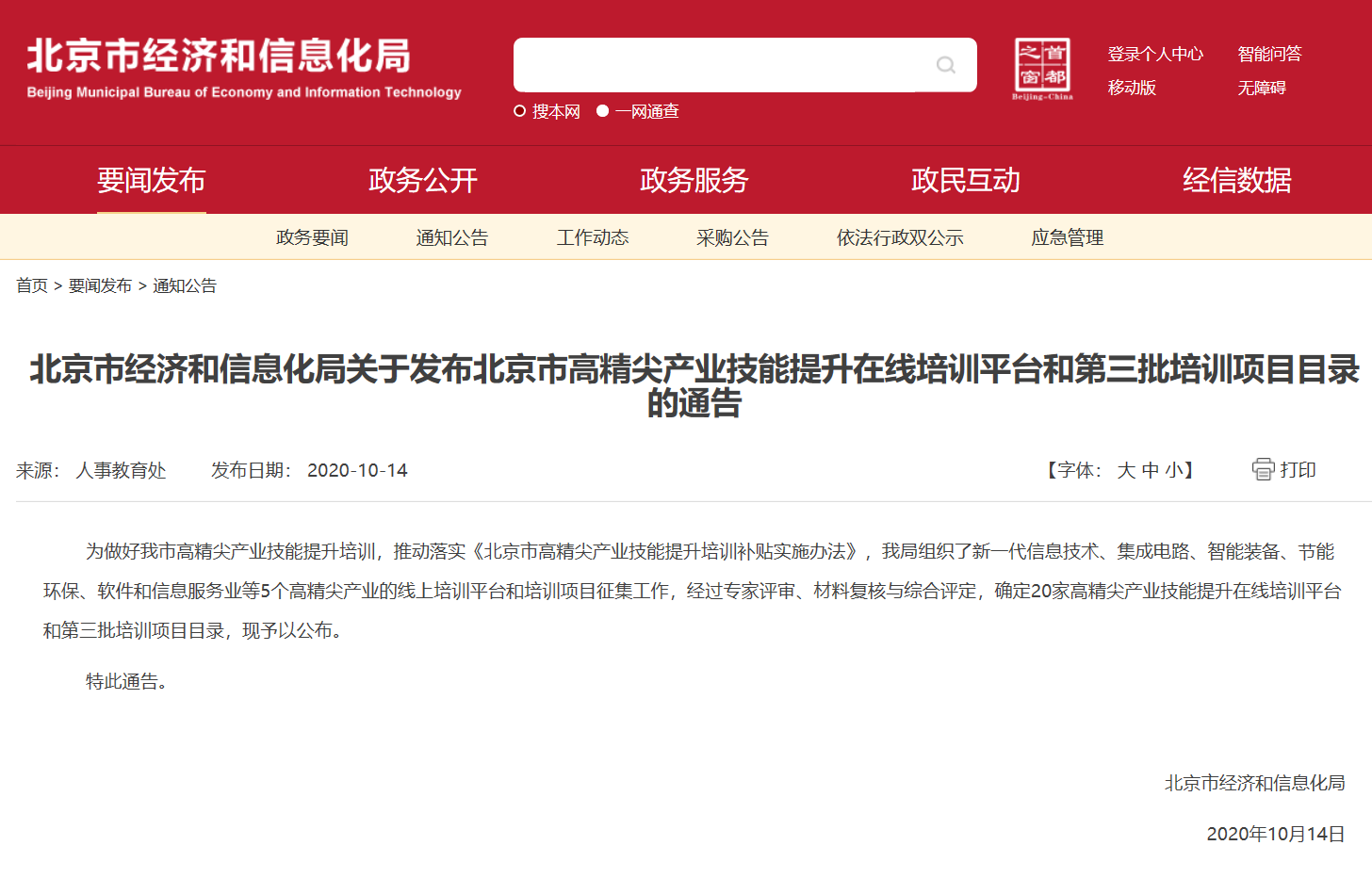The height and width of the screenshot is (878, 1372).
Task: Open the 政务公开 main menu
Action: [422, 180]
